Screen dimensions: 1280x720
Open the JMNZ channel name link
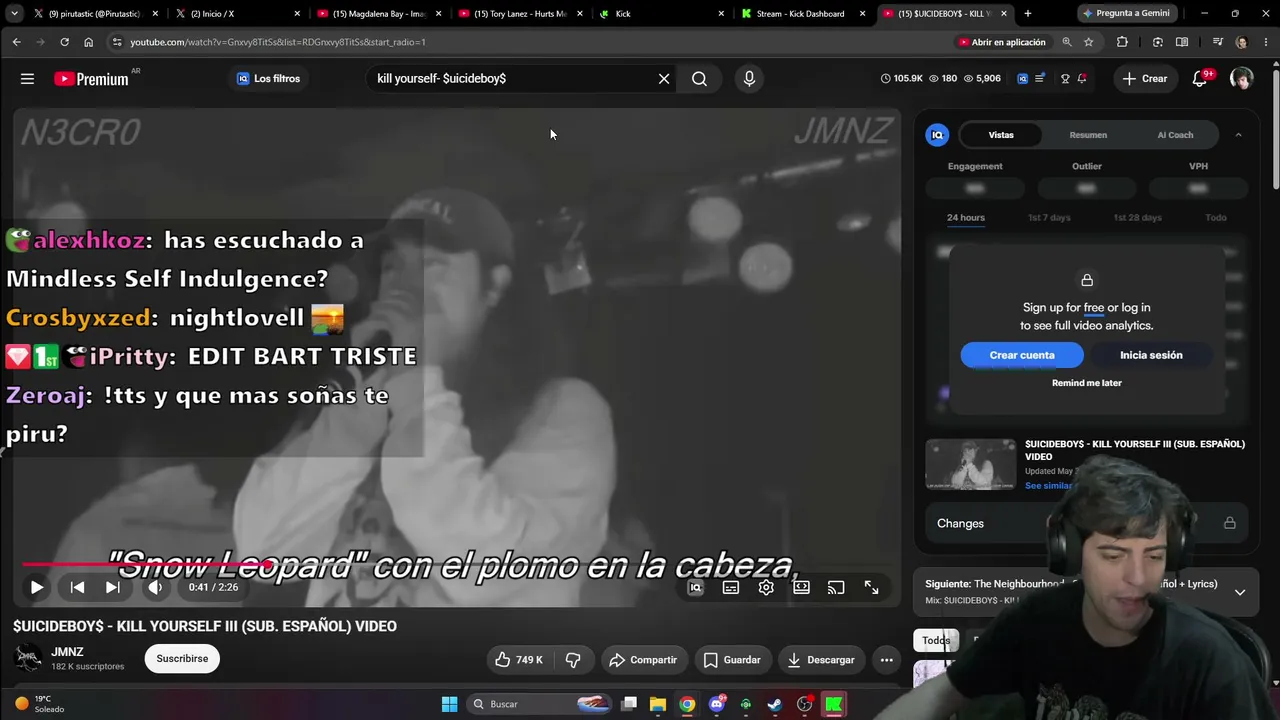pos(68,652)
